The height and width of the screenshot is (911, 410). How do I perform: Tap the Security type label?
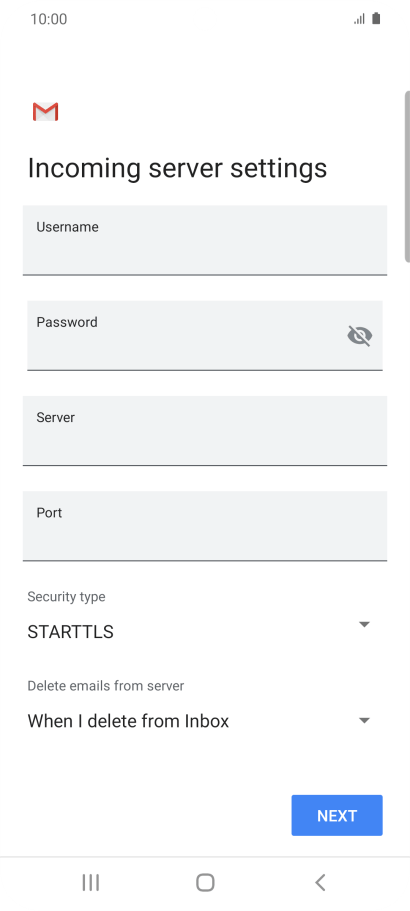pos(66,597)
